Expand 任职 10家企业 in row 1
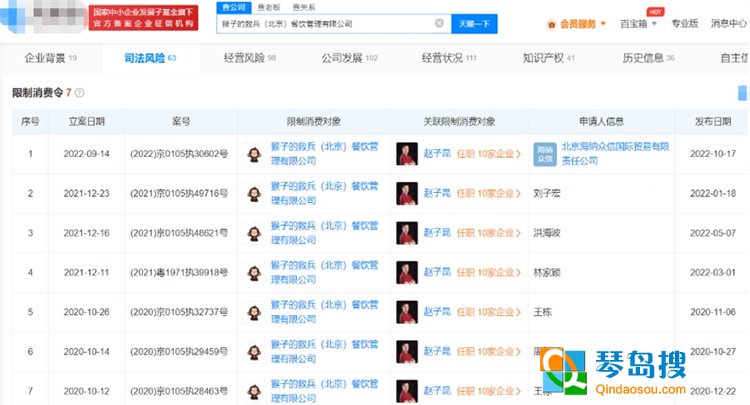The image size is (750, 405). tap(488, 154)
